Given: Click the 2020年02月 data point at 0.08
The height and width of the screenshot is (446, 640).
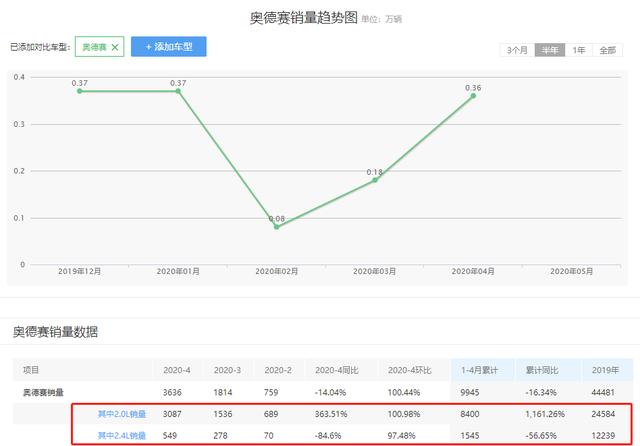Looking at the screenshot, I should point(276,227).
